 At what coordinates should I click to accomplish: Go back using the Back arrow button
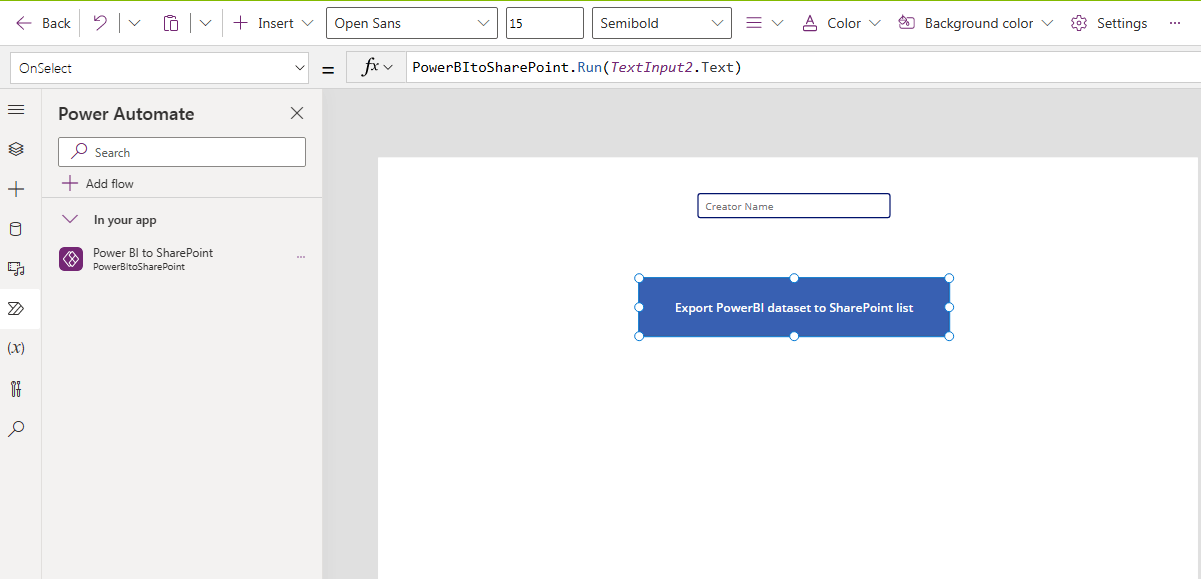tap(43, 23)
